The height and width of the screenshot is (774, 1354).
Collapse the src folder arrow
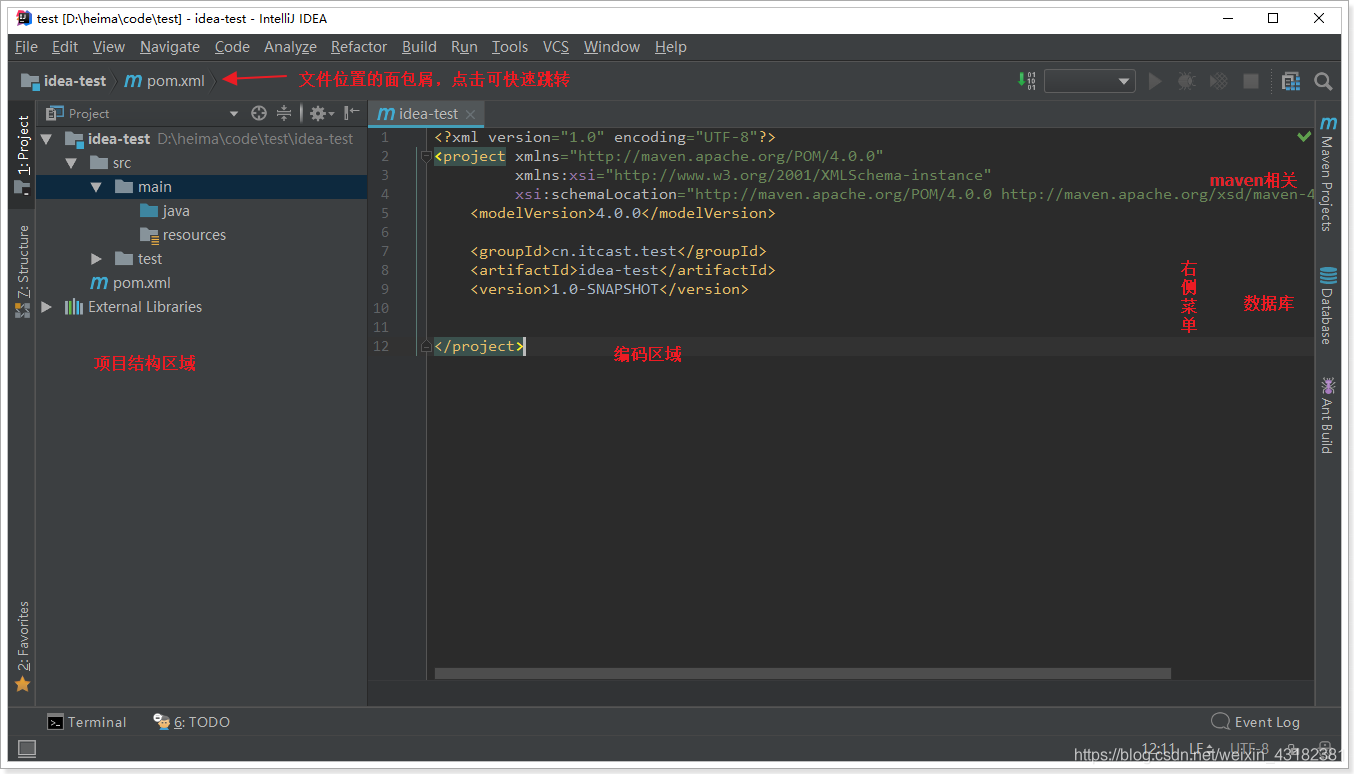pos(70,163)
